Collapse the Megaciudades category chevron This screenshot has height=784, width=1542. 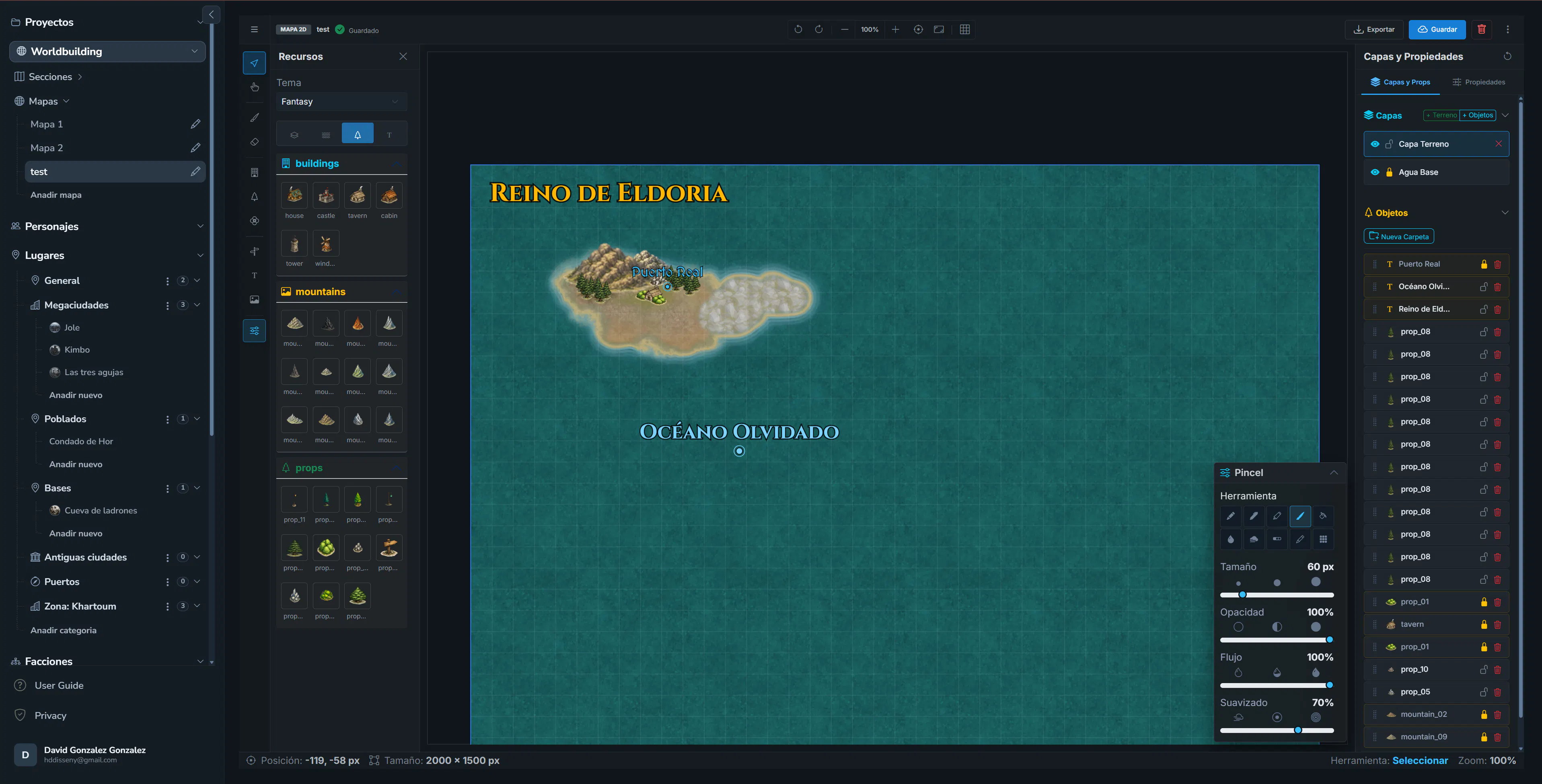tap(197, 305)
